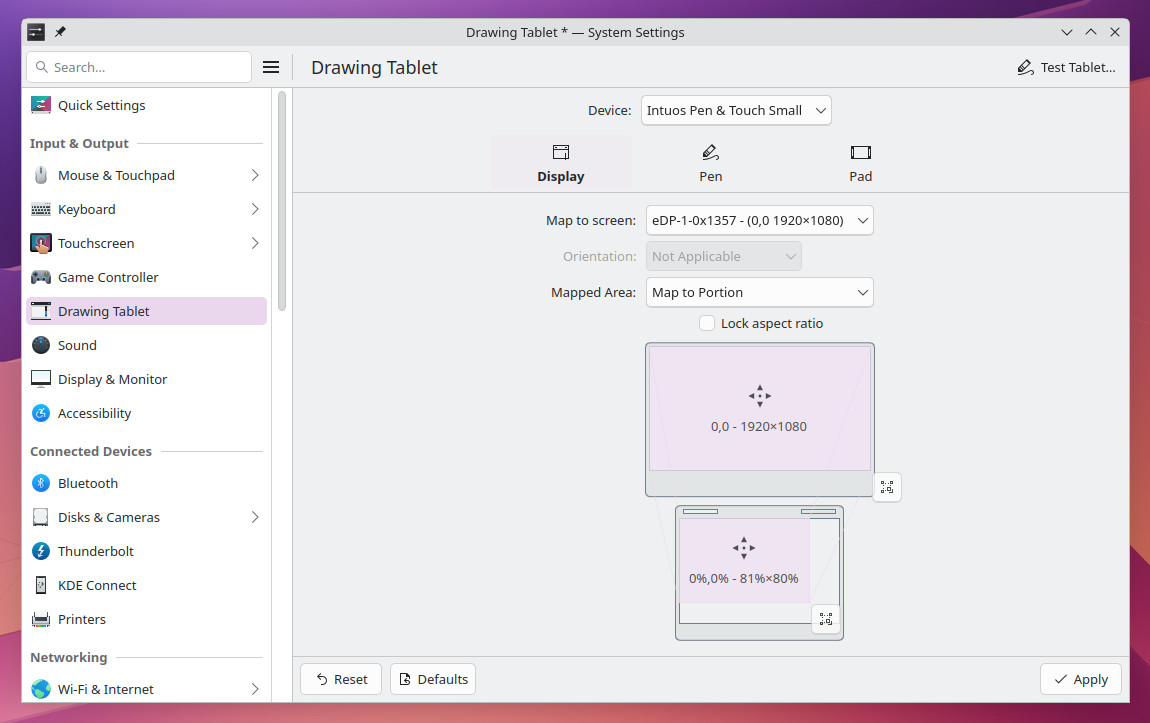
Task: Click the Sound speaker icon
Action: coord(41,345)
